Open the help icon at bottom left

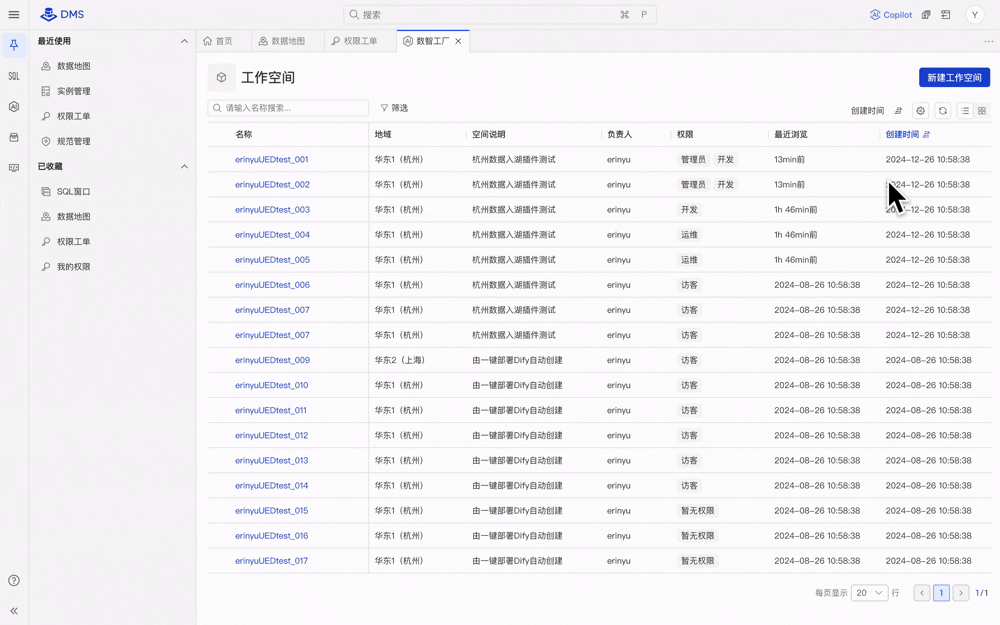pos(14,580)
